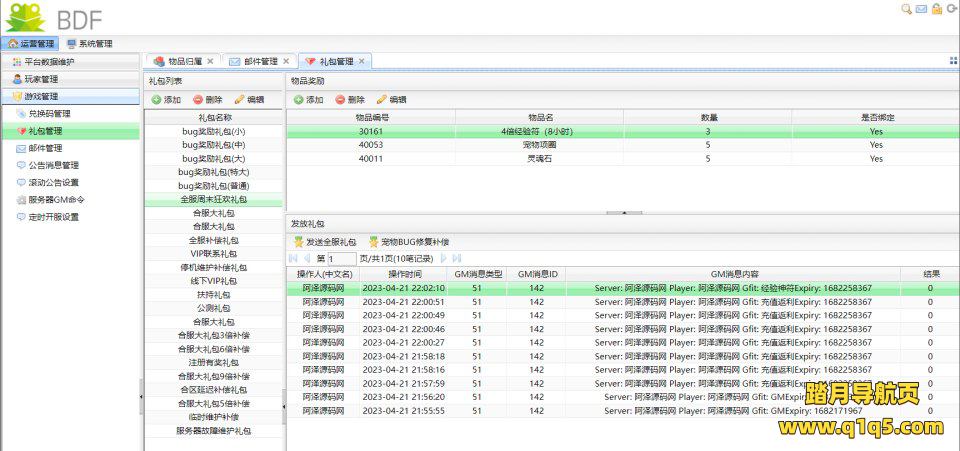Click 编辑 in the 礼包列表 toolbar
The height and width of the screenshot is (451, 960).
point(249,100)
